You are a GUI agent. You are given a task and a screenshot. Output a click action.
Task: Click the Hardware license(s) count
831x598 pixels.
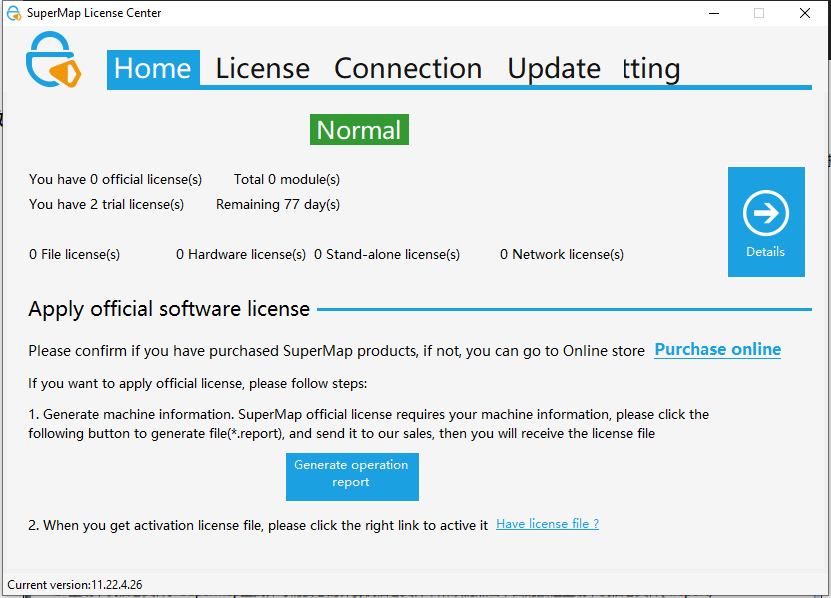pos(241,254)
